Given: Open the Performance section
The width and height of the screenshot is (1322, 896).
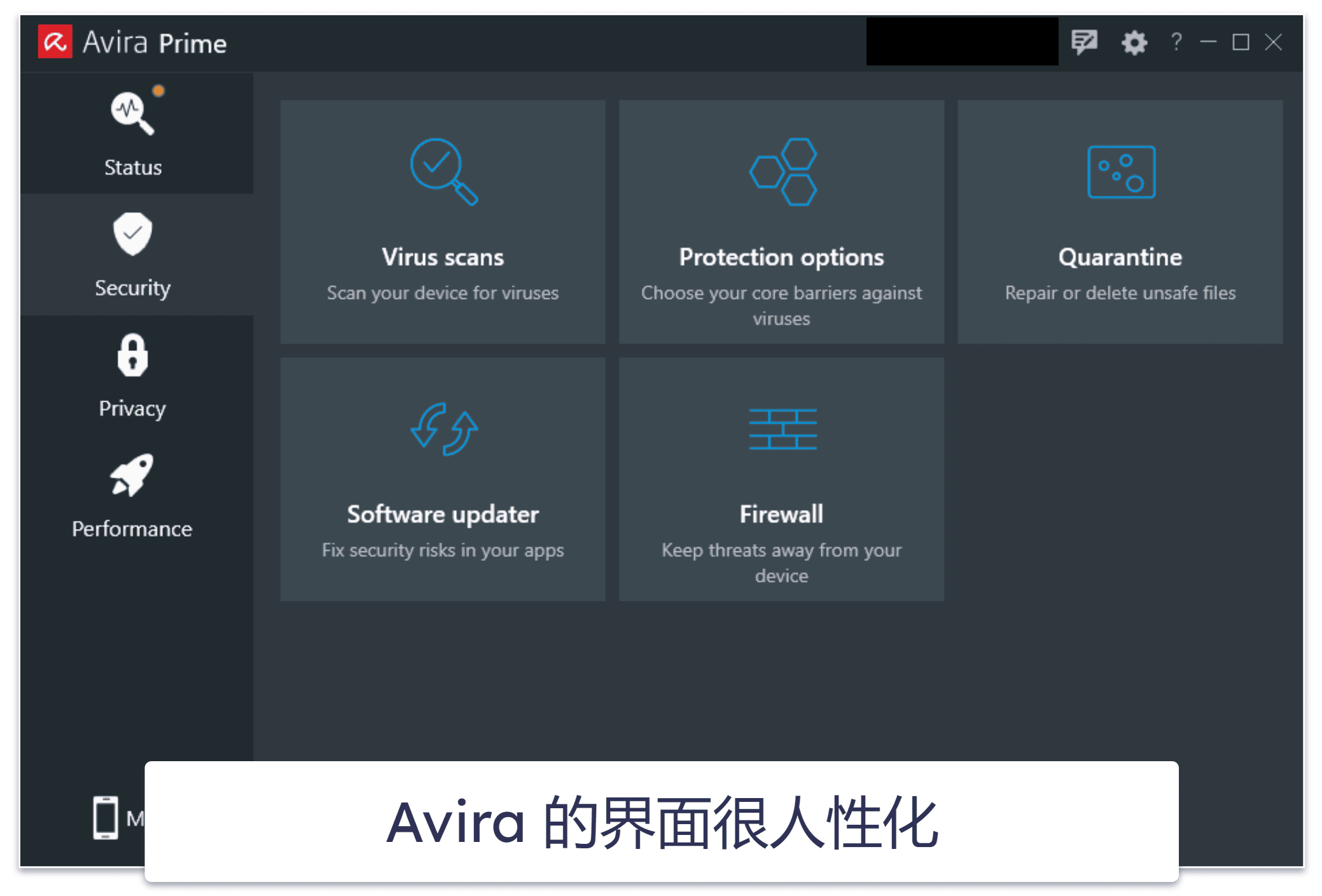Looking at the screenshot, I should pyautogui.click(x=137, y=496).
